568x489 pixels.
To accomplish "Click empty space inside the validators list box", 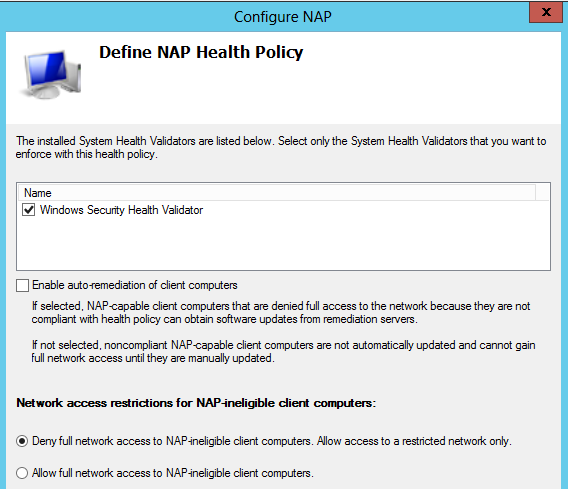I will coord(283,243).
